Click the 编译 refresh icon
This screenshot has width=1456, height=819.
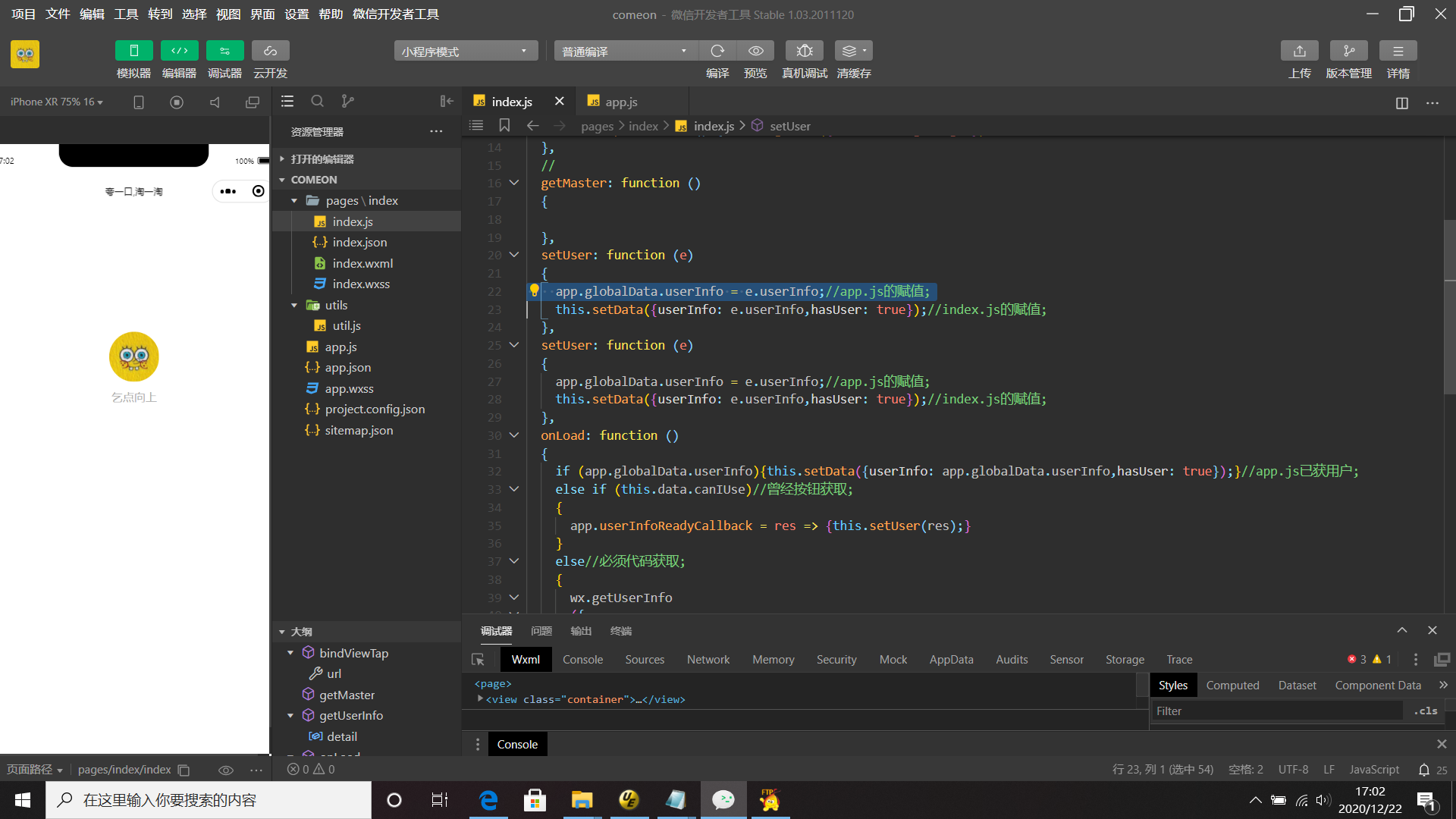coord(717,51)
